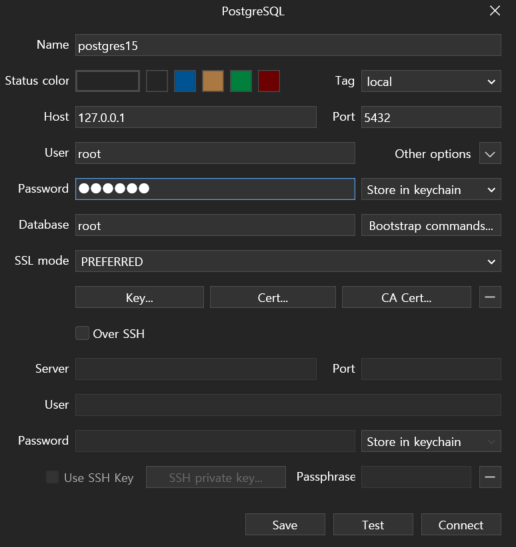Image resolution: width=516 pixels, height=547 pixels.
Task: Click the SSH User field
Action: 288,405
